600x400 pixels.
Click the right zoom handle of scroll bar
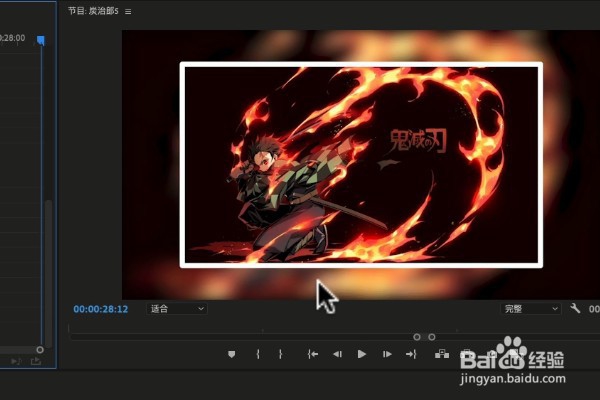click(x=432, y=337)
